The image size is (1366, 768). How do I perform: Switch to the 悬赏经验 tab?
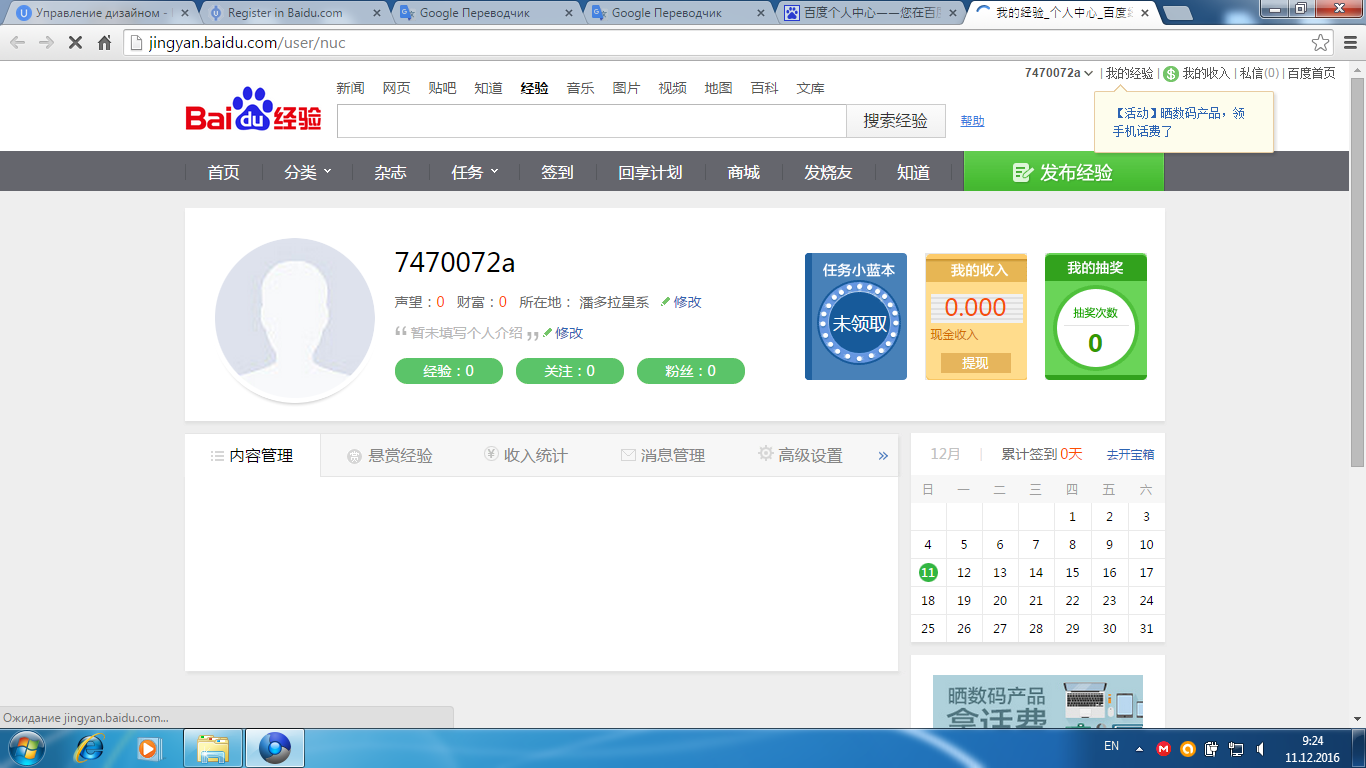click(390, 455)
